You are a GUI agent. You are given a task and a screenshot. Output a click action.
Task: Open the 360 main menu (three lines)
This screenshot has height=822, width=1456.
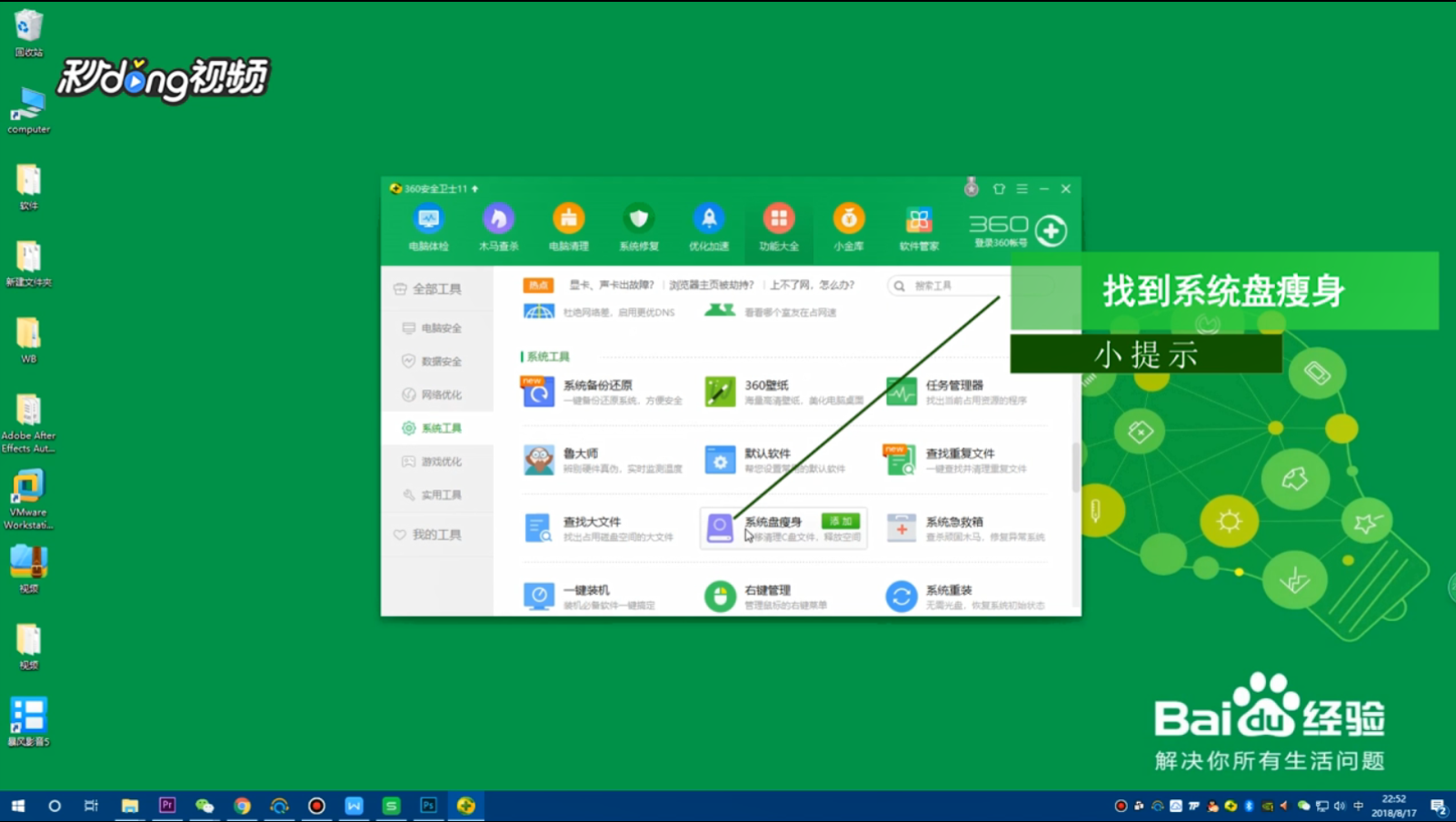click(1022, 189)
